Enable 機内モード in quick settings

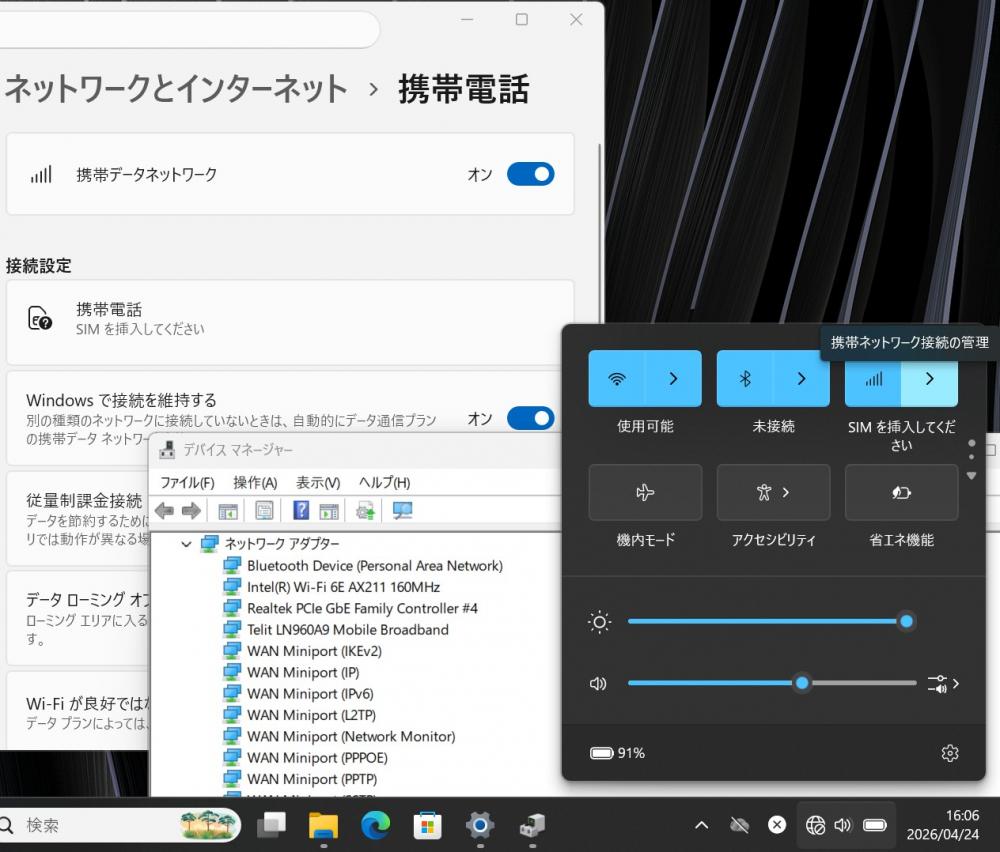click(x=645, y=492)
